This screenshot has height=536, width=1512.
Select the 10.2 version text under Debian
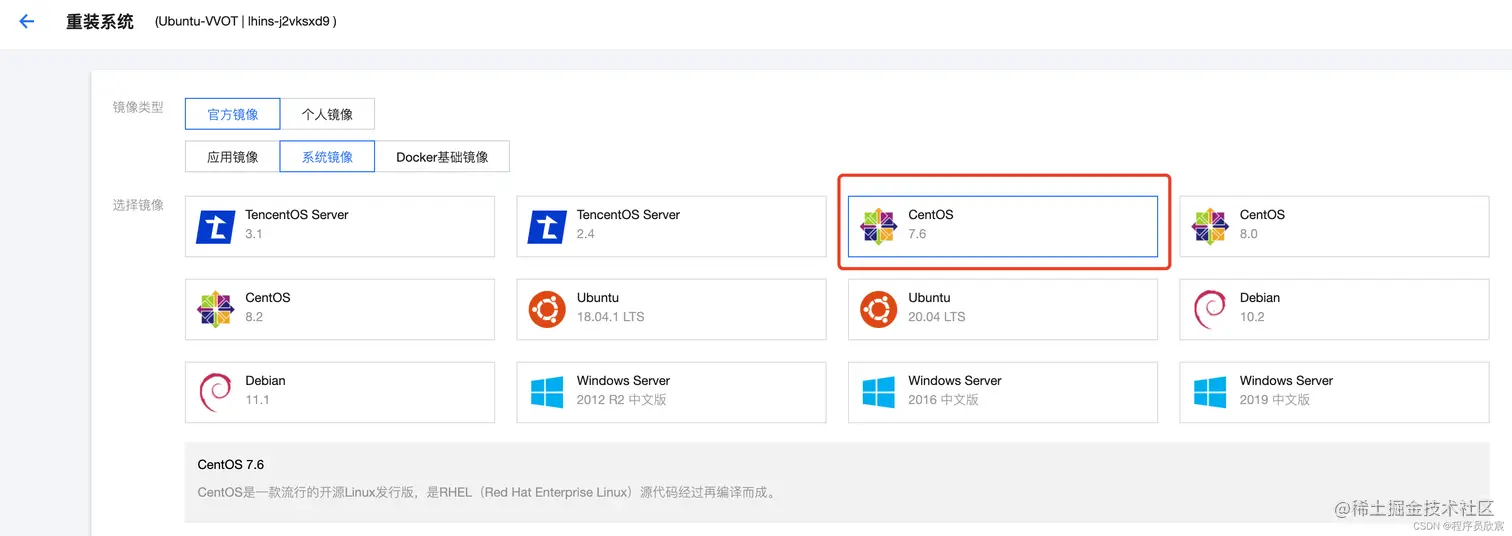coord(1252,317)
